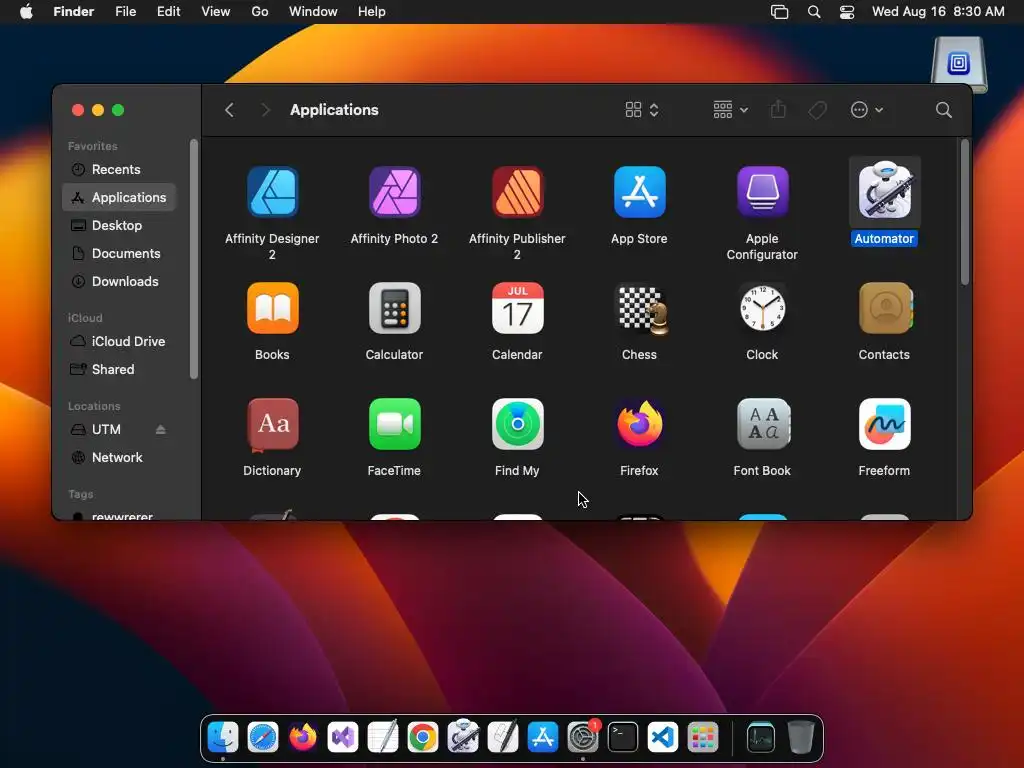This screenshot has height=768, width=1024.
Task: Open the Apple menu
Action: point(26,12)
